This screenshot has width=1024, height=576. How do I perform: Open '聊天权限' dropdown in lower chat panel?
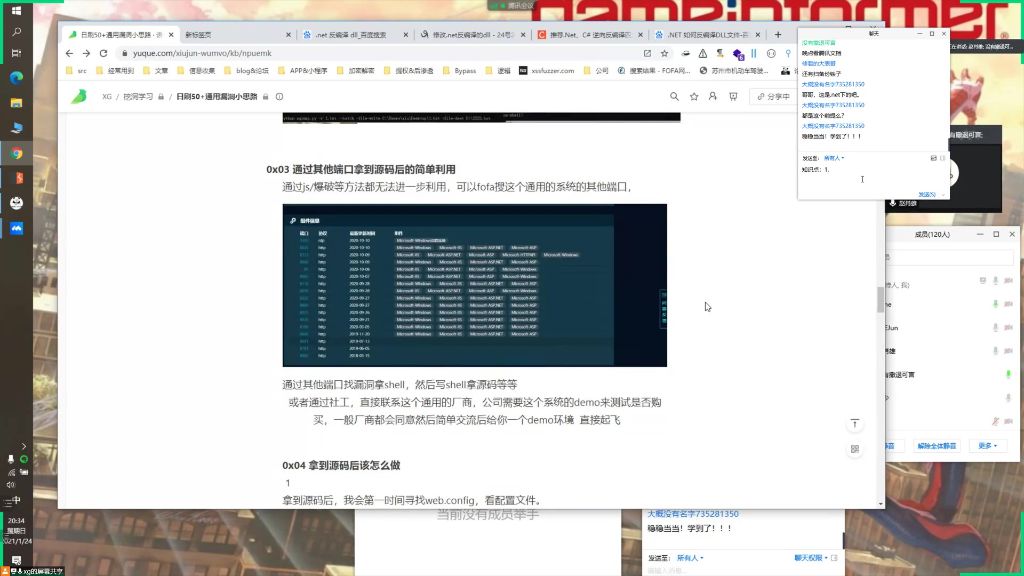[x=810, y=558]
